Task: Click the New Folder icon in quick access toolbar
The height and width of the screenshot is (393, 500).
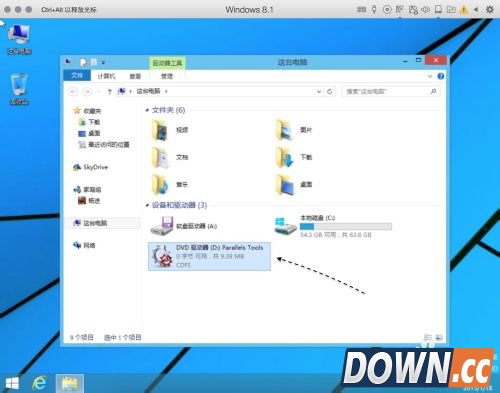Action: [94, 62]
